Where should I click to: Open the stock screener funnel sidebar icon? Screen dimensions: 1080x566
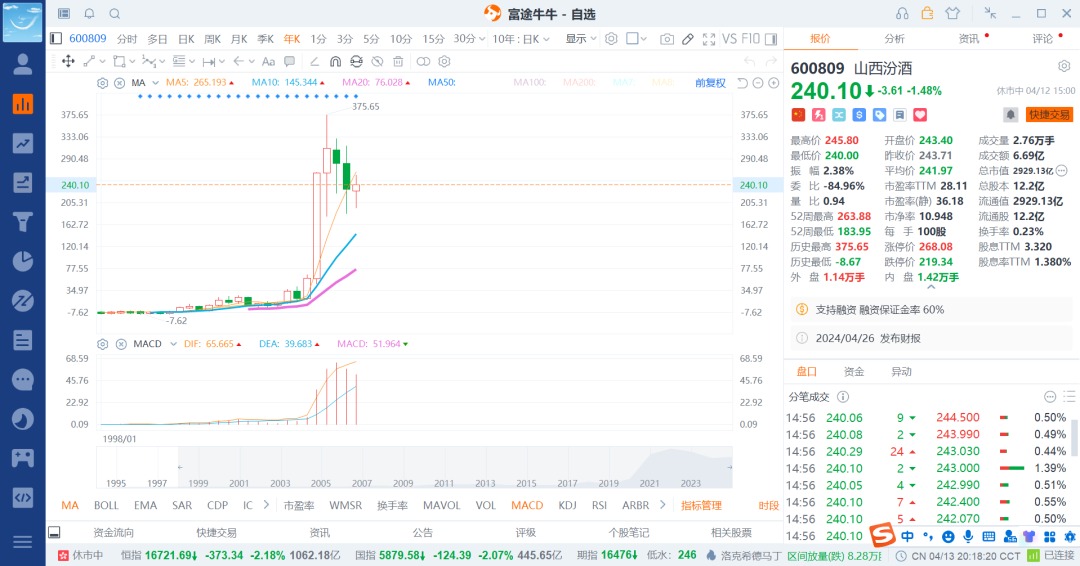click(x=22, y=222)
